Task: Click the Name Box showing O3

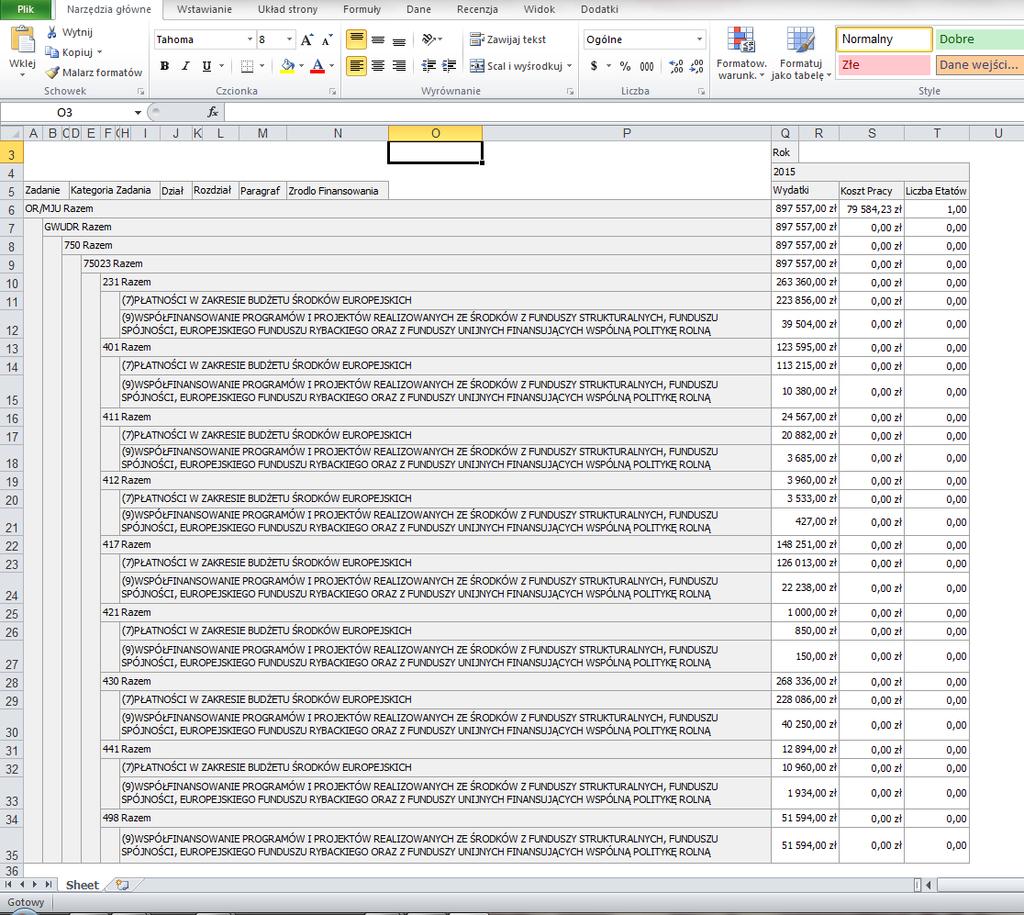Action: [x=65, y=112]
